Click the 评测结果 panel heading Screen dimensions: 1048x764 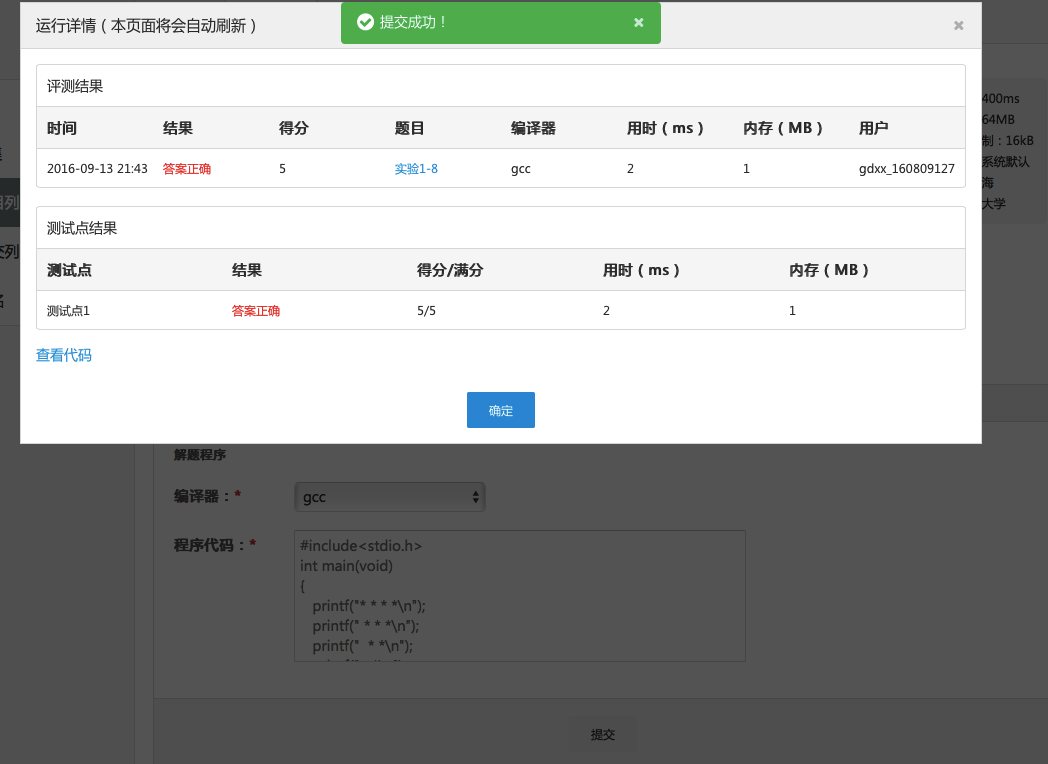coord(75,86)
